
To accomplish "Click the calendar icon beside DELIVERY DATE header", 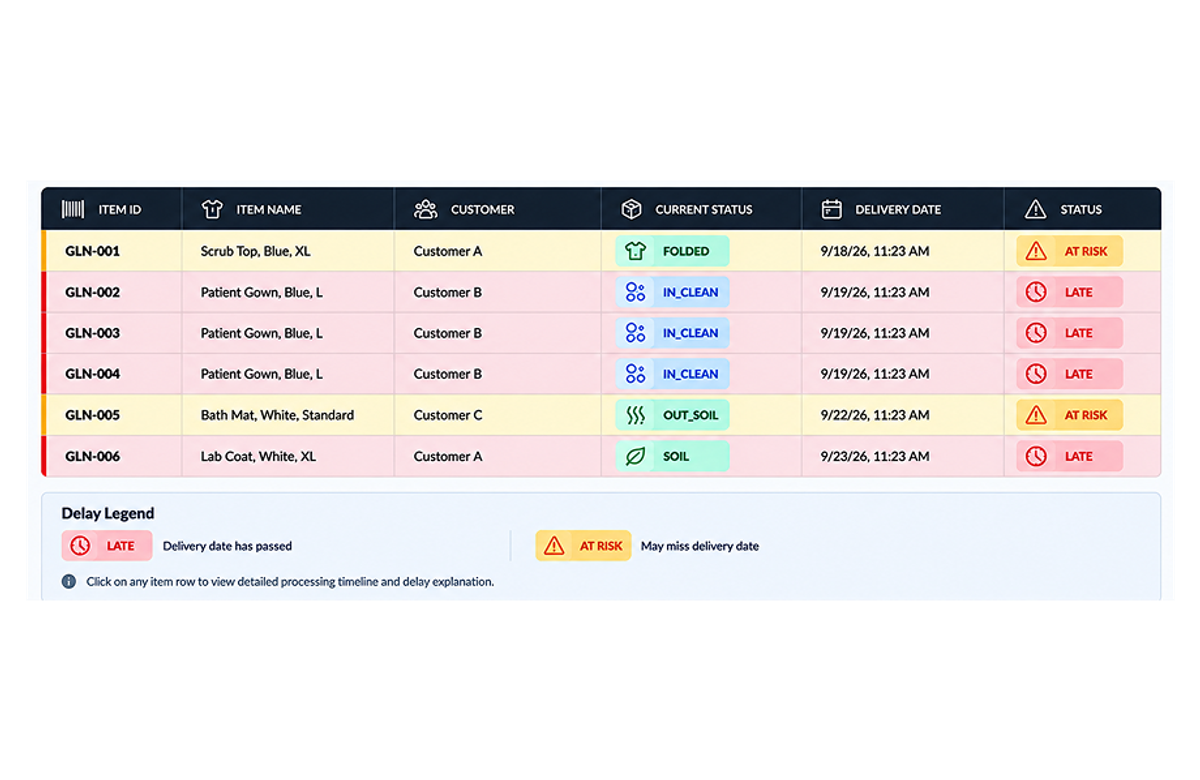I will point(831,209).
